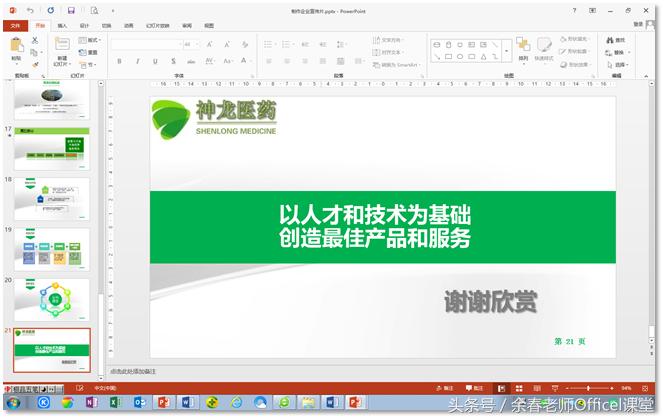Click fit slide to window icon
This screenshot has width=664, height=419.
click(645, 388)
